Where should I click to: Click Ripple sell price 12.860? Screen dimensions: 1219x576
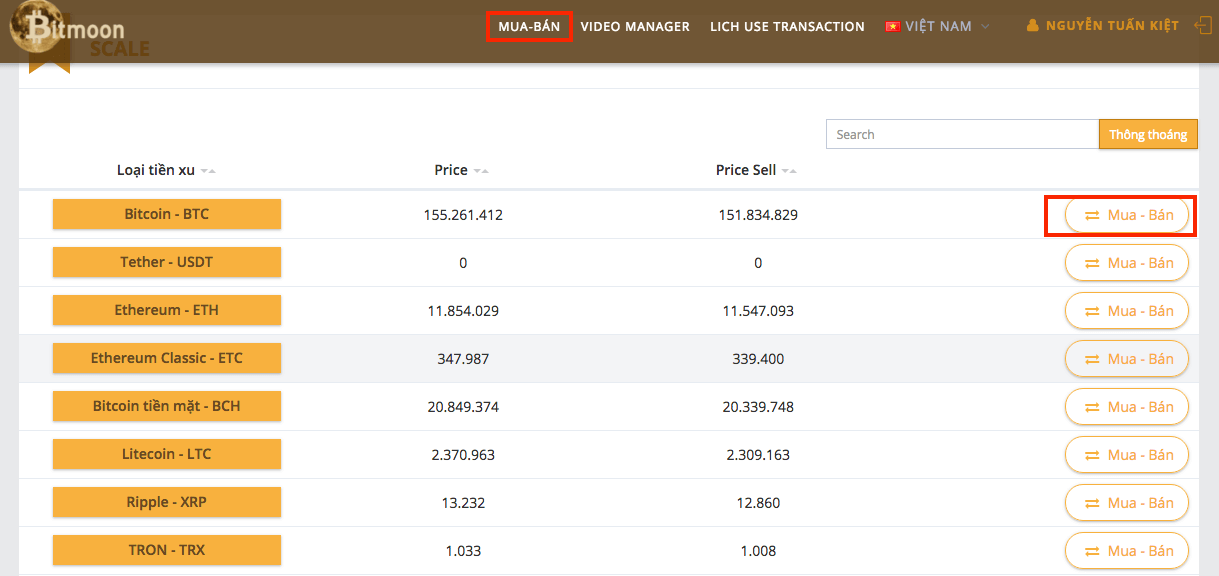pyautogui.click(x=758, y=503)
